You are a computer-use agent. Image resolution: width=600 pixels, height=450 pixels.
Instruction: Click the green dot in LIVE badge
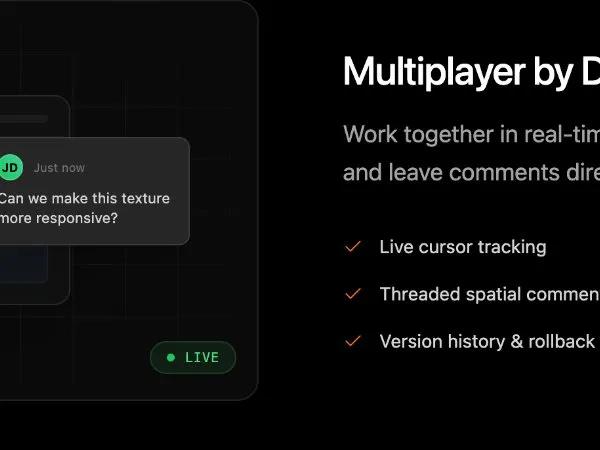tap(171, 357)
